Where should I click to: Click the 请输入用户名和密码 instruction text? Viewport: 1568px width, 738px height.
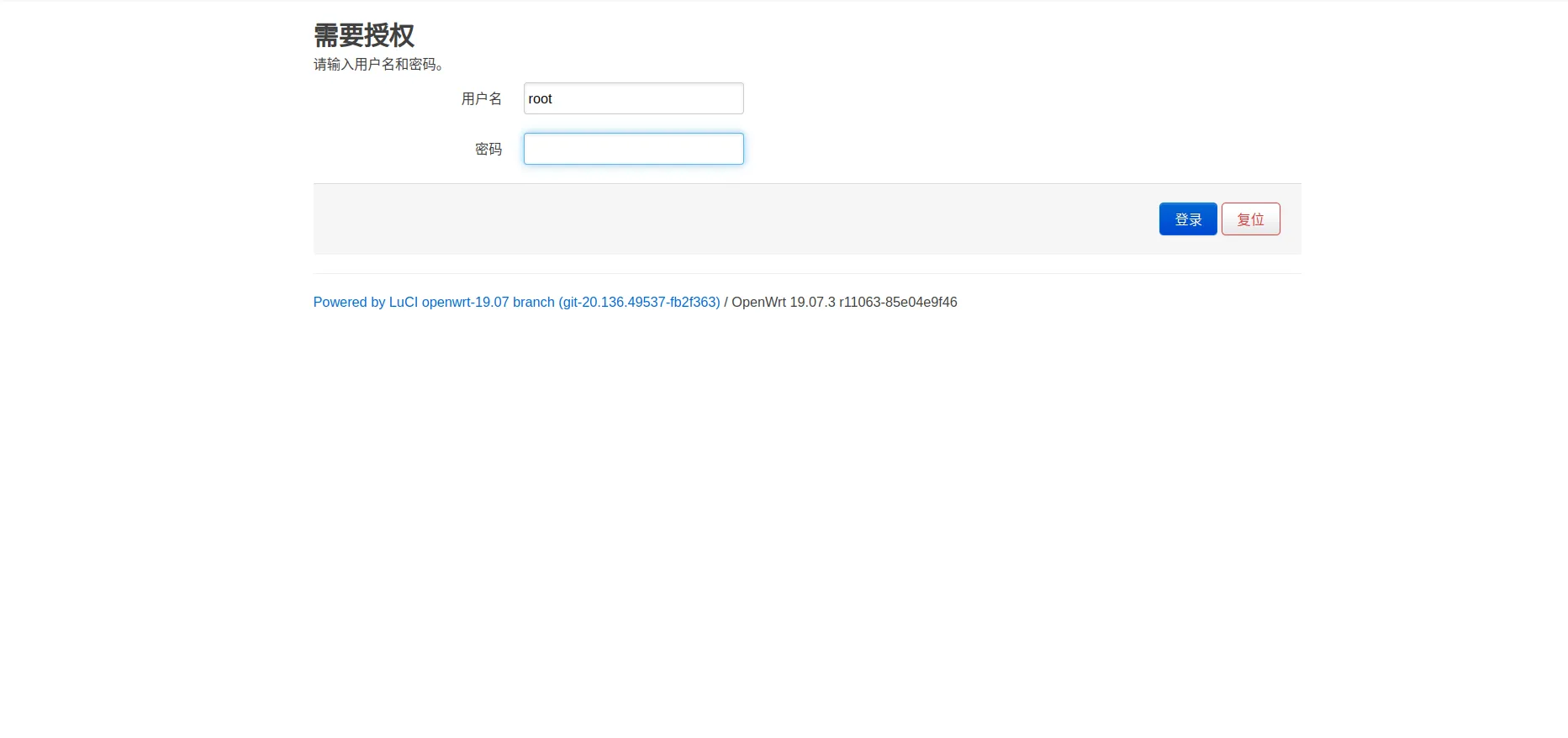378,65
